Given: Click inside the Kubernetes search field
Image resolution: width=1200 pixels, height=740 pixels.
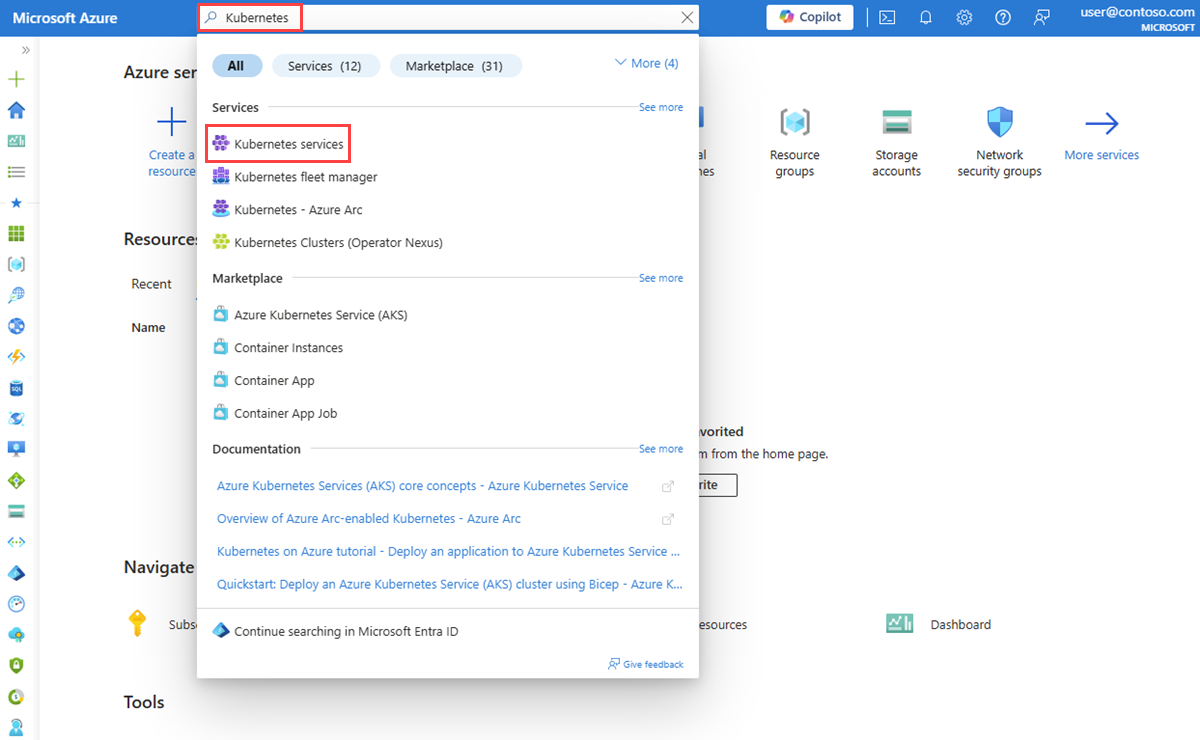Looking at the screenshot, I should click(x=450, y=18).
